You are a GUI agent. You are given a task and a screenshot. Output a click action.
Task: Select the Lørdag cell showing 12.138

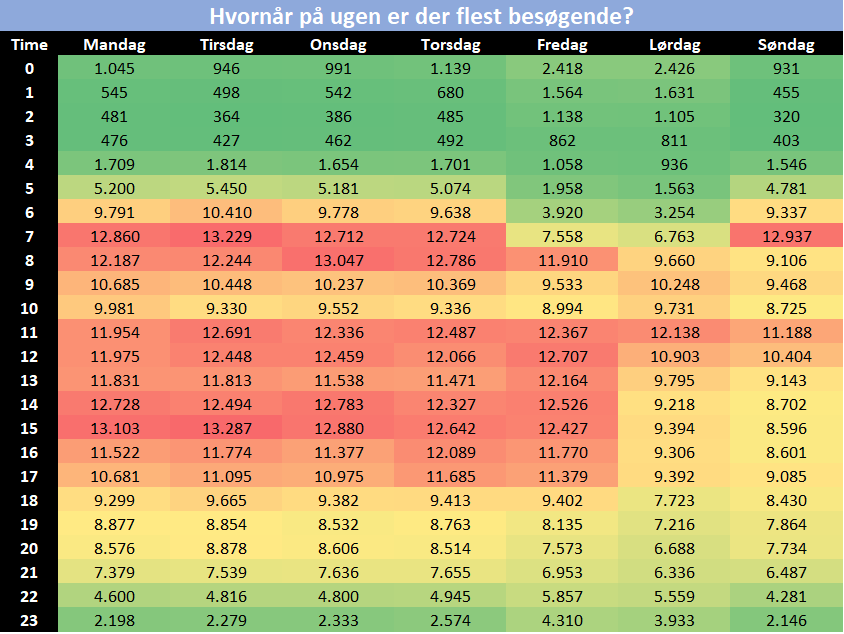tap(674, 332)
